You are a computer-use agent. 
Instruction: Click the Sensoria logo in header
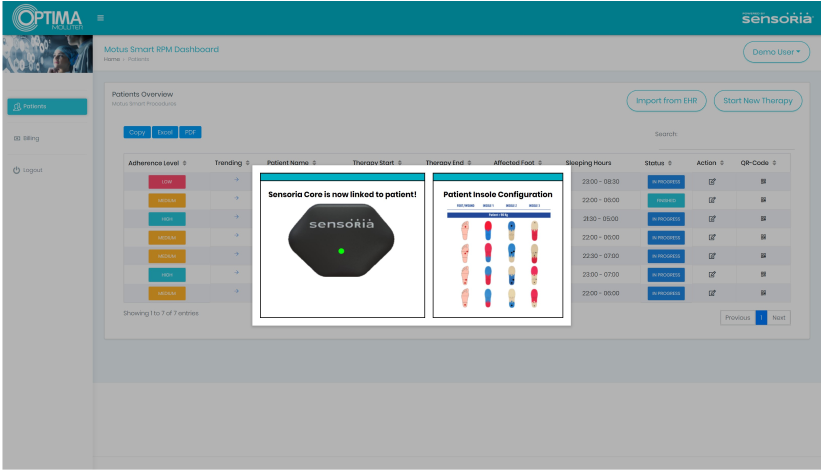click(774, 17)
